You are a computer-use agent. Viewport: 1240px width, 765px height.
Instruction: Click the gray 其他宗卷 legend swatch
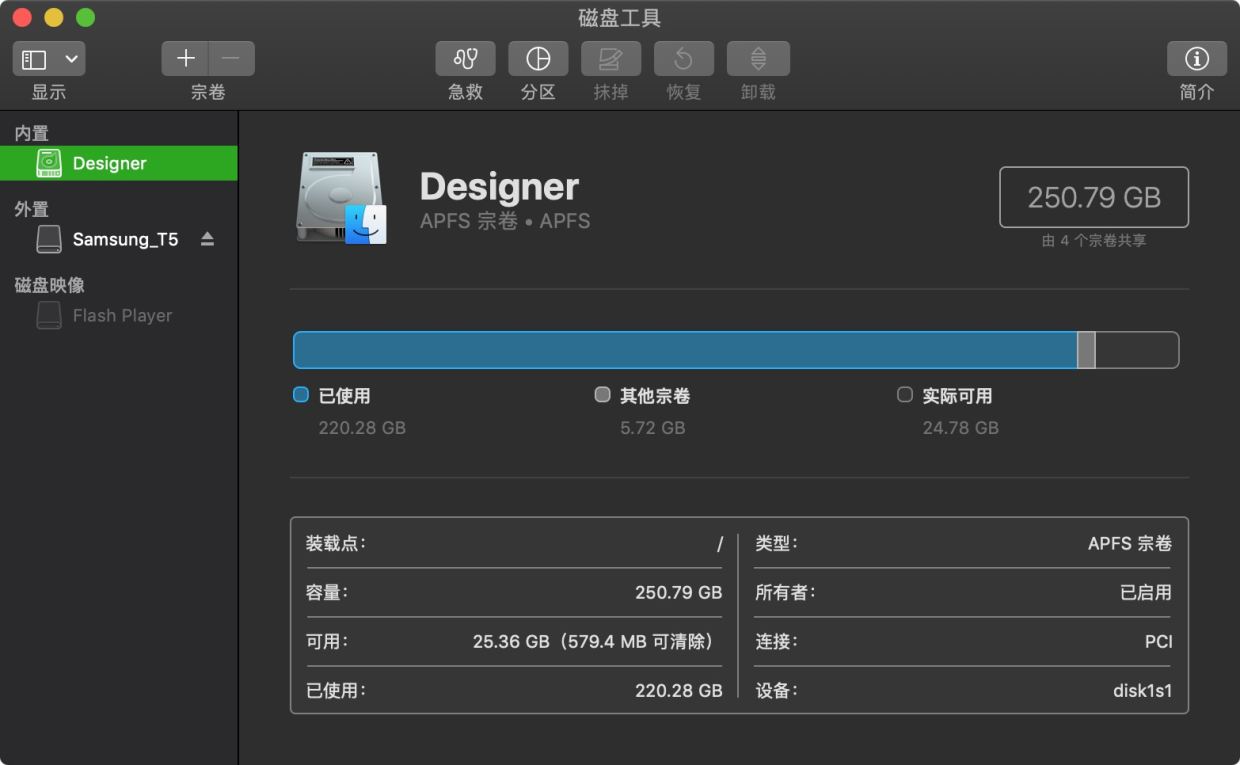coord(602,395)
